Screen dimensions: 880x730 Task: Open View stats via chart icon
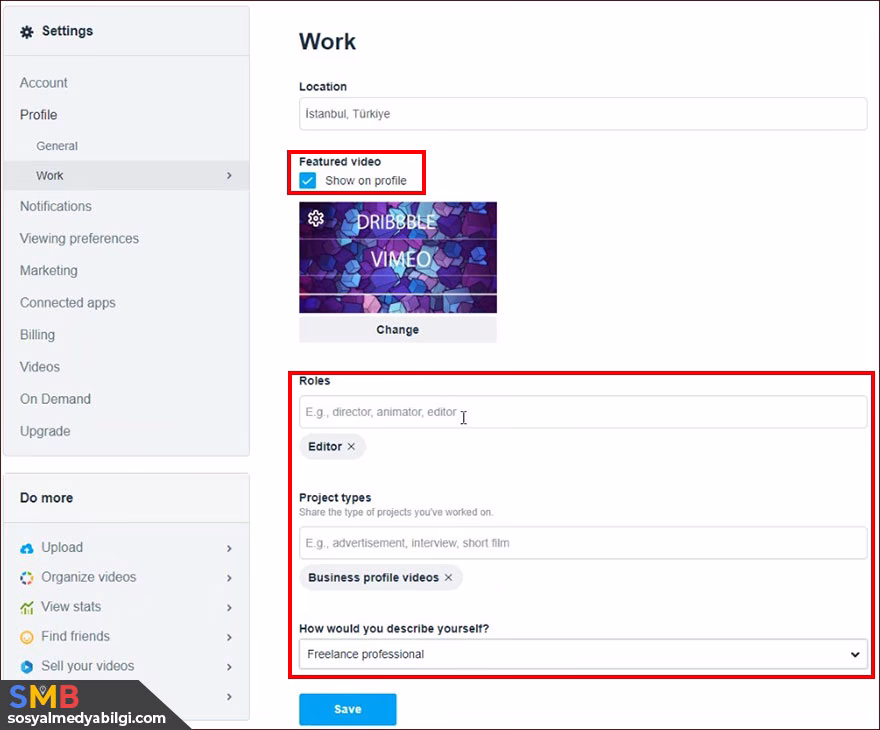coord(26,607)
